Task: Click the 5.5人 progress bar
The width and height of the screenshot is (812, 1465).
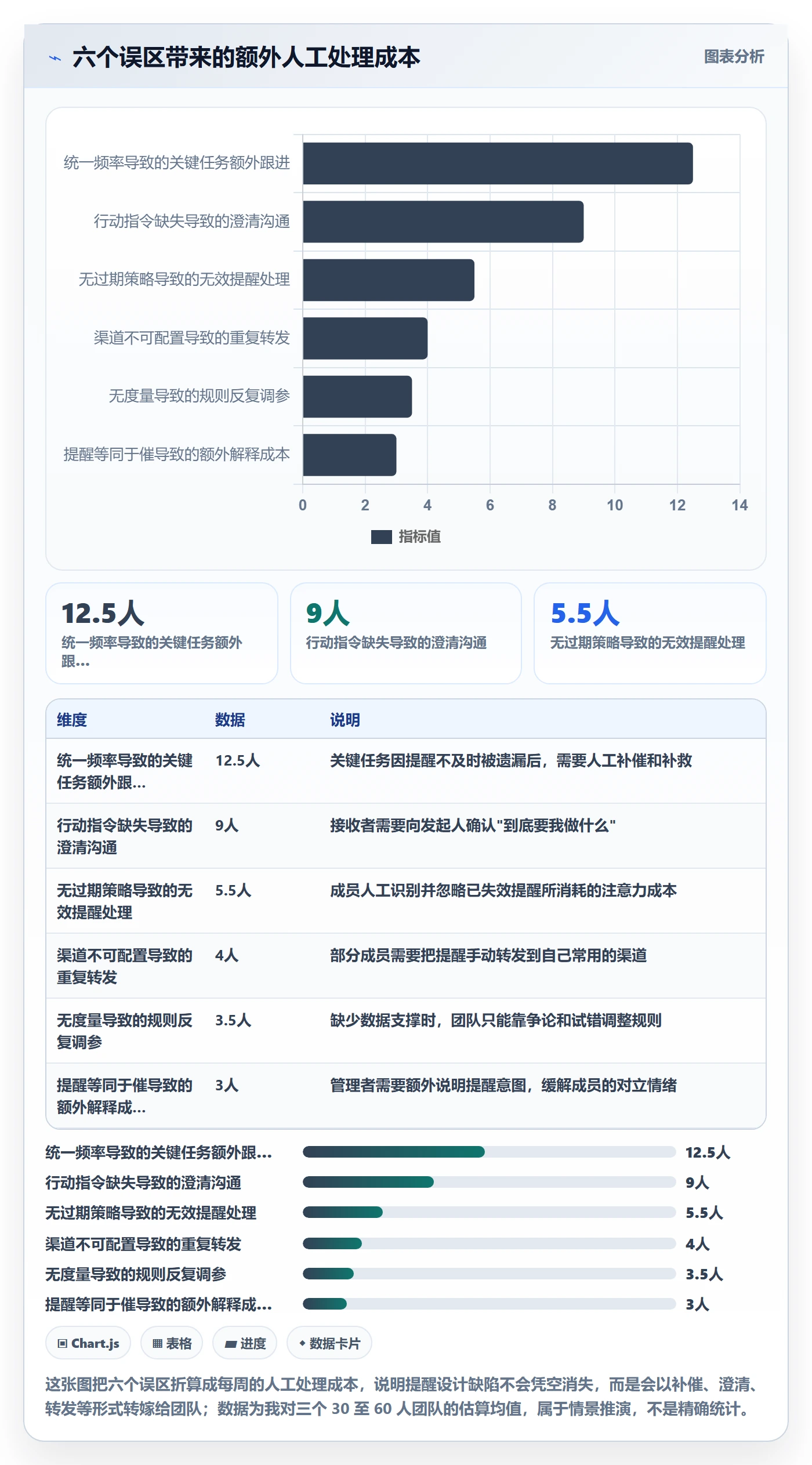Action: [489, 1212]
